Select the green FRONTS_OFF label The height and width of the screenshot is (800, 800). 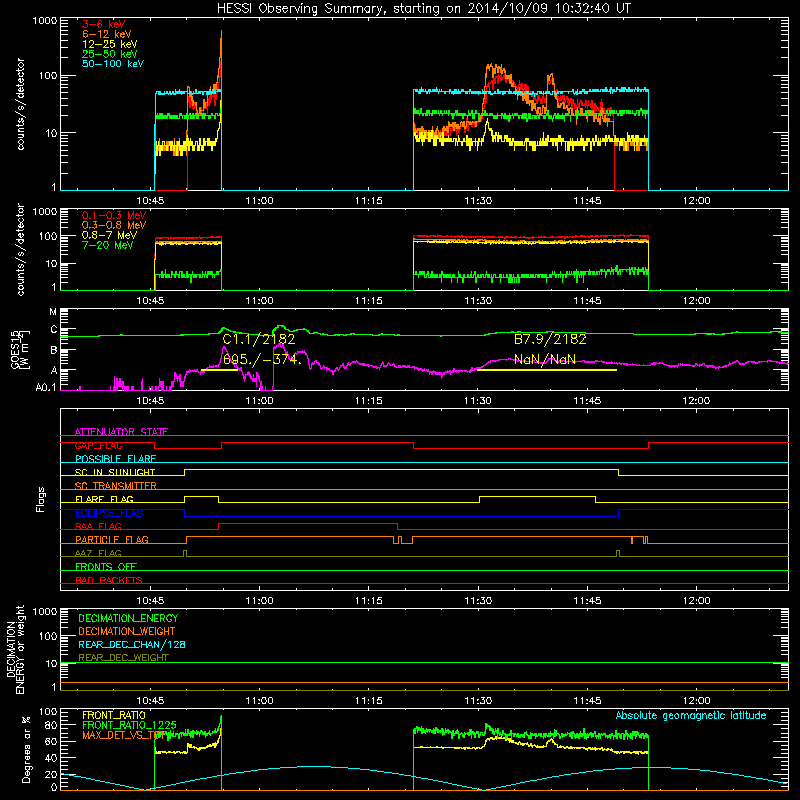coord(106,566)
